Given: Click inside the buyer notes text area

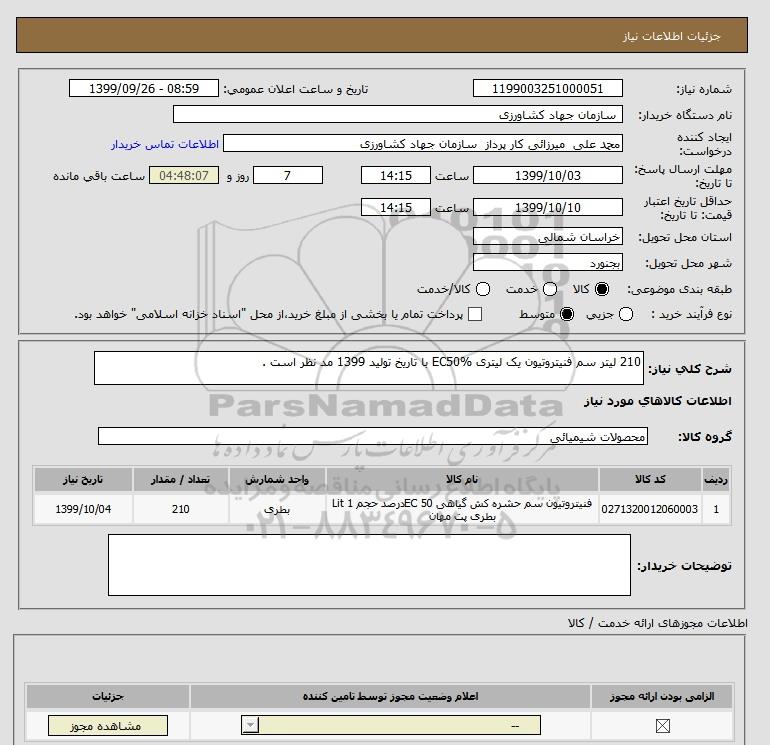Looking at the screenshot, I should 369,565.
